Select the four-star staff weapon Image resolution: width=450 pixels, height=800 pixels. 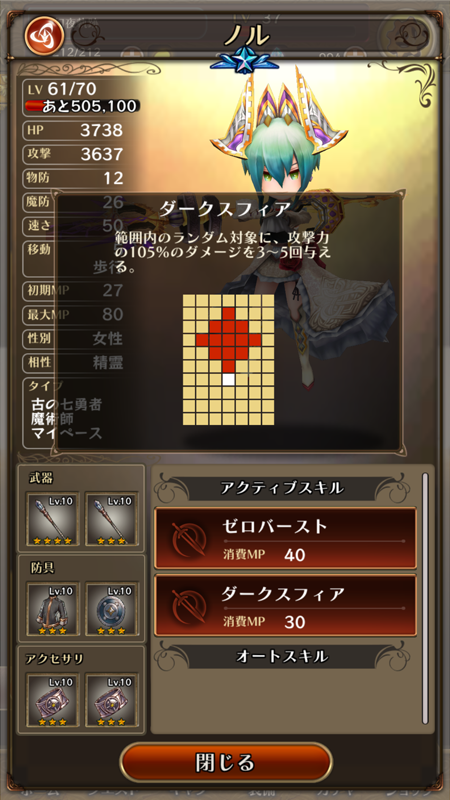[53, 519]
